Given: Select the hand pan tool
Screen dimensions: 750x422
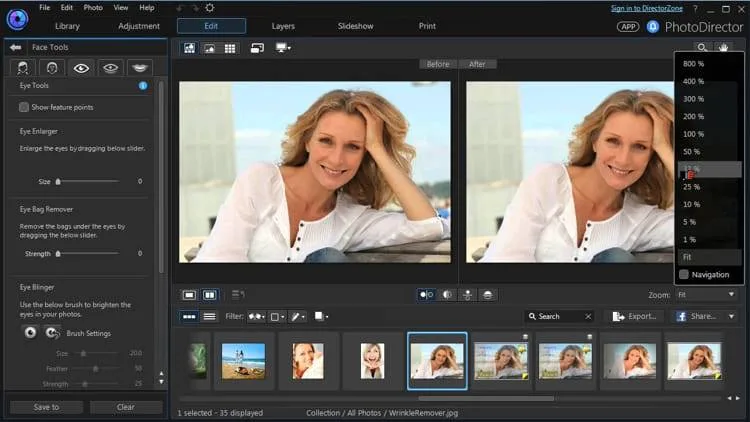Looking at the screenshot, I should pyautogui.click(x=723, y=47).
